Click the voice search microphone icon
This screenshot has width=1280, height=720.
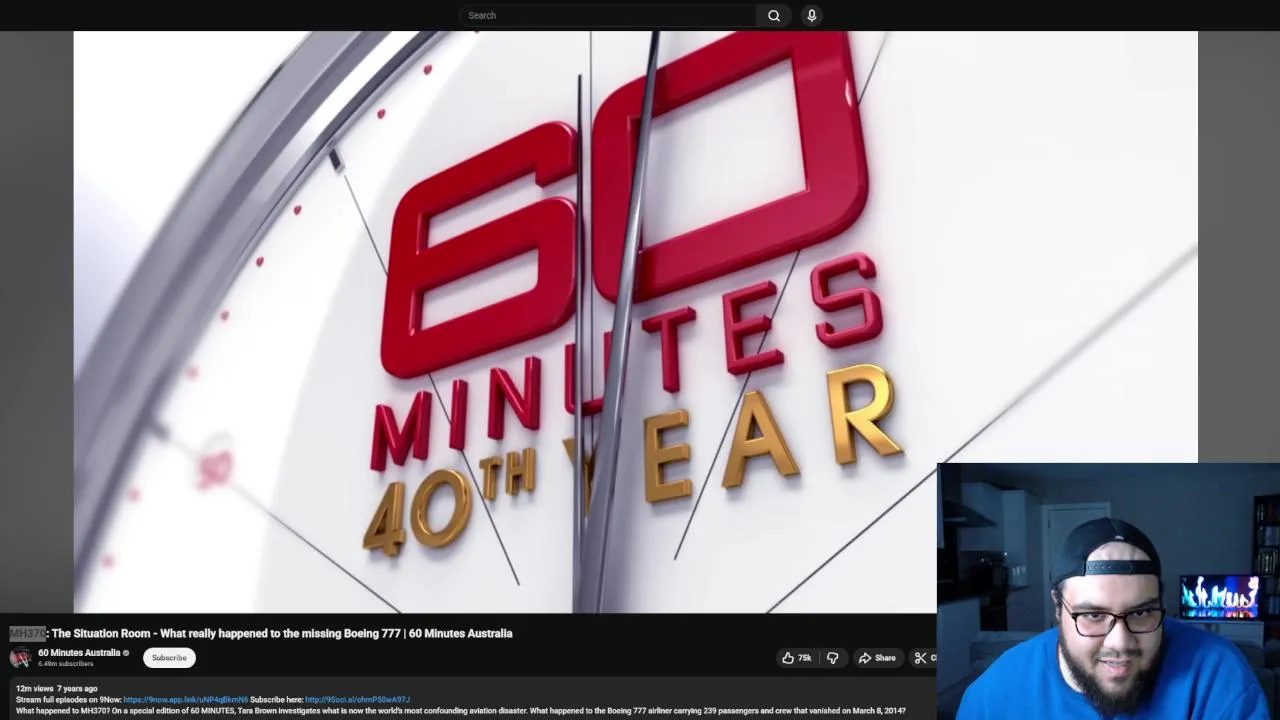pyautogui.click(x=812, y=15)
